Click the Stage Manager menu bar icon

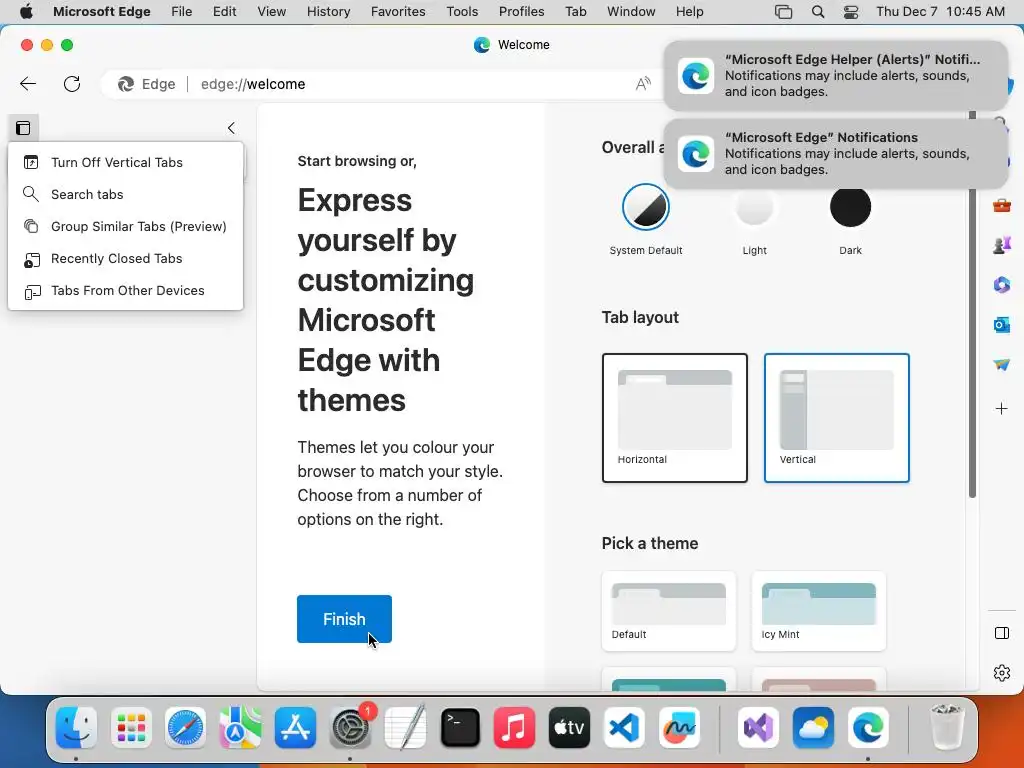[x=784, y=12]
